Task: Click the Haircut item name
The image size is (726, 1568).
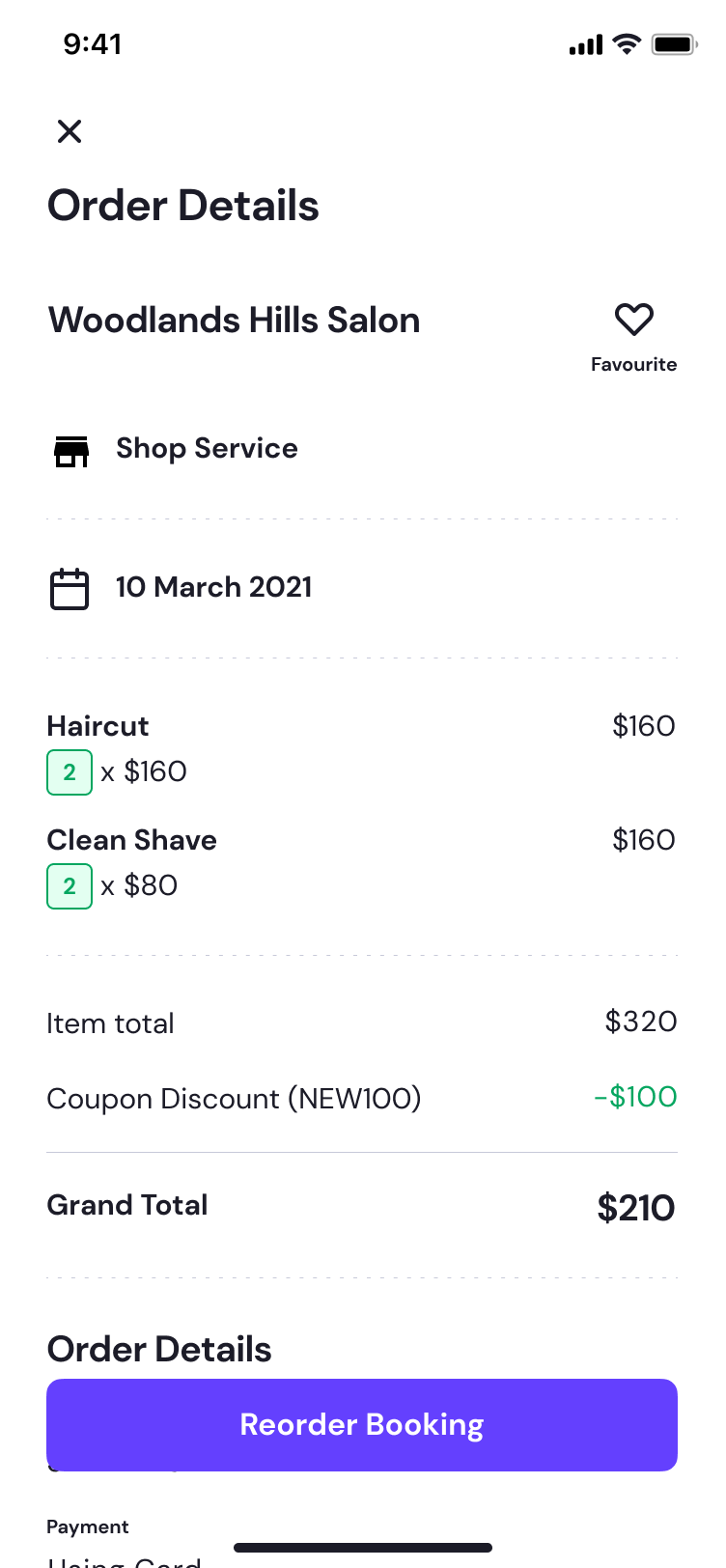Action: pos(98,726)
